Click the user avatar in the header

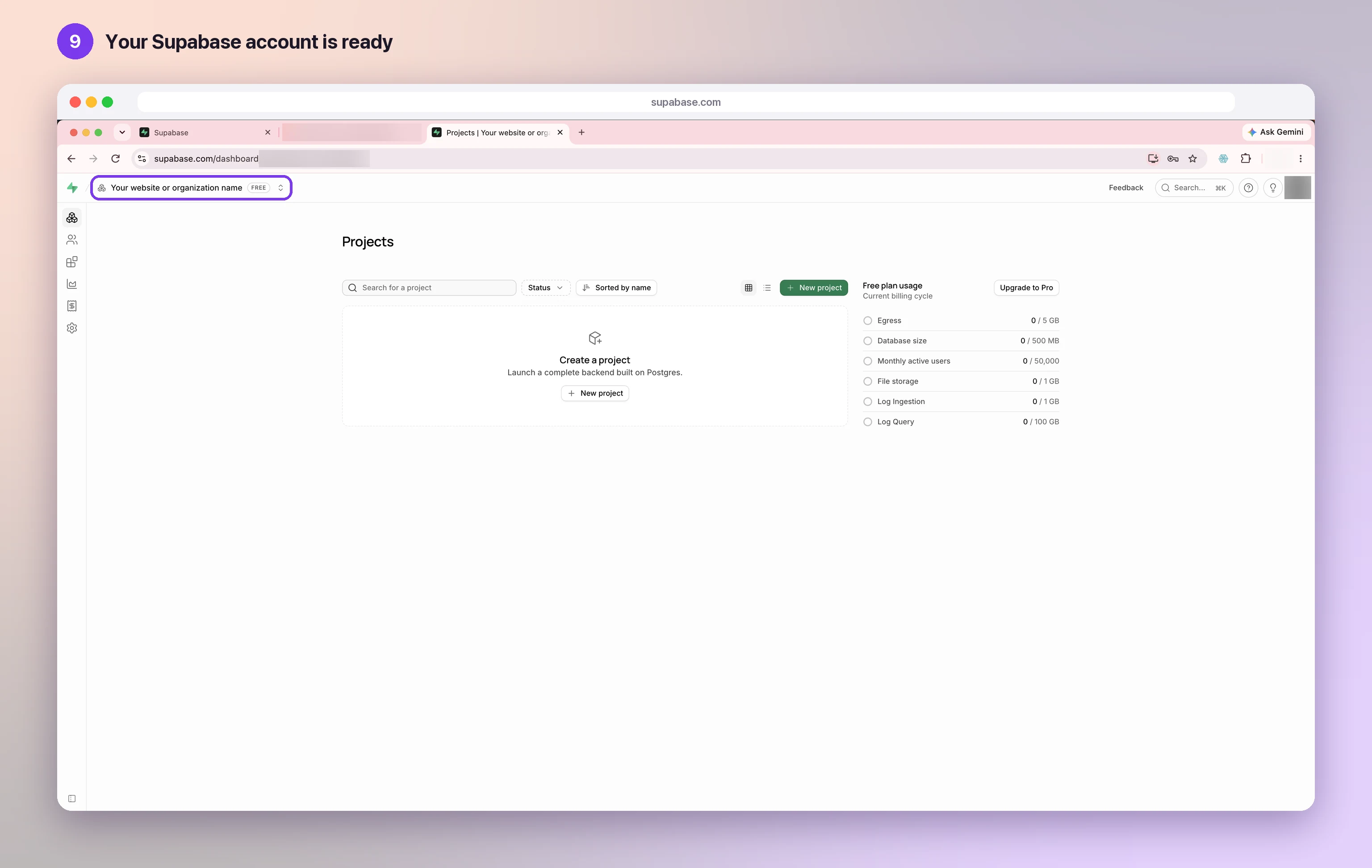coord(1297,188)
